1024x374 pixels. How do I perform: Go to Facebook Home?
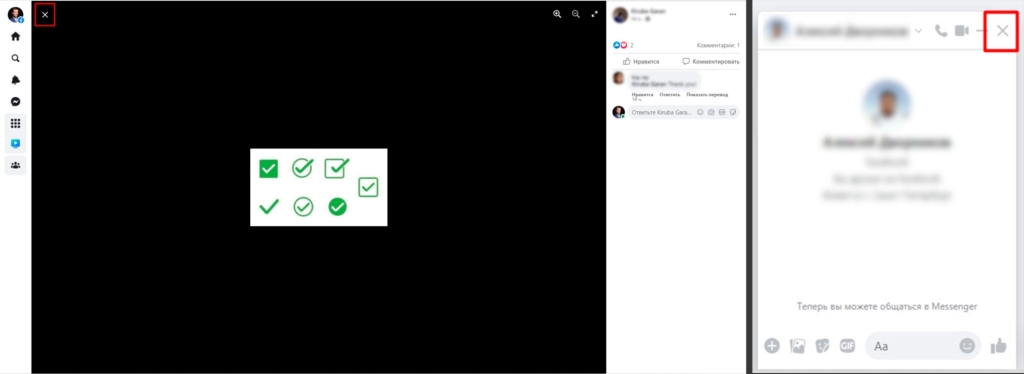coord(16,37)
